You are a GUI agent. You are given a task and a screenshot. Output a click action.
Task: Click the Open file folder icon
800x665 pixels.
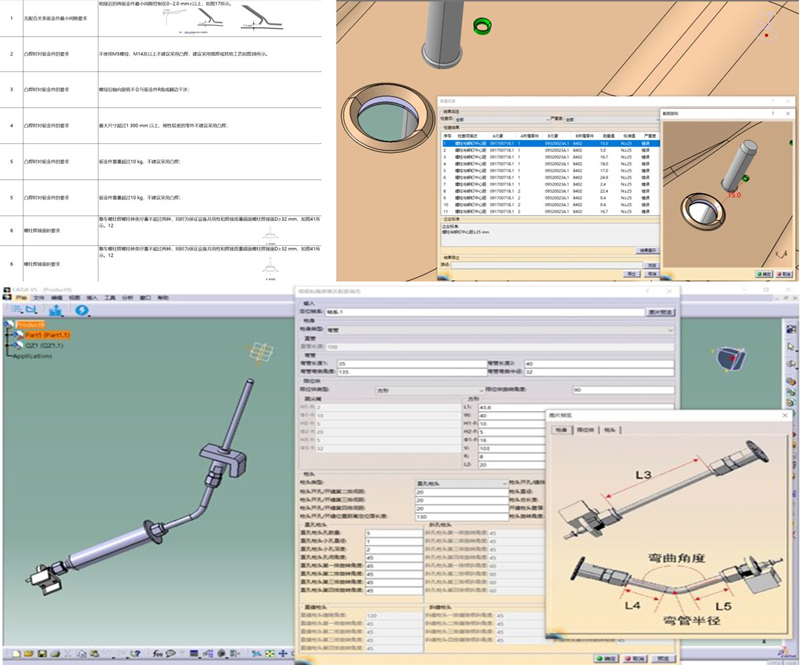[29, 654]
